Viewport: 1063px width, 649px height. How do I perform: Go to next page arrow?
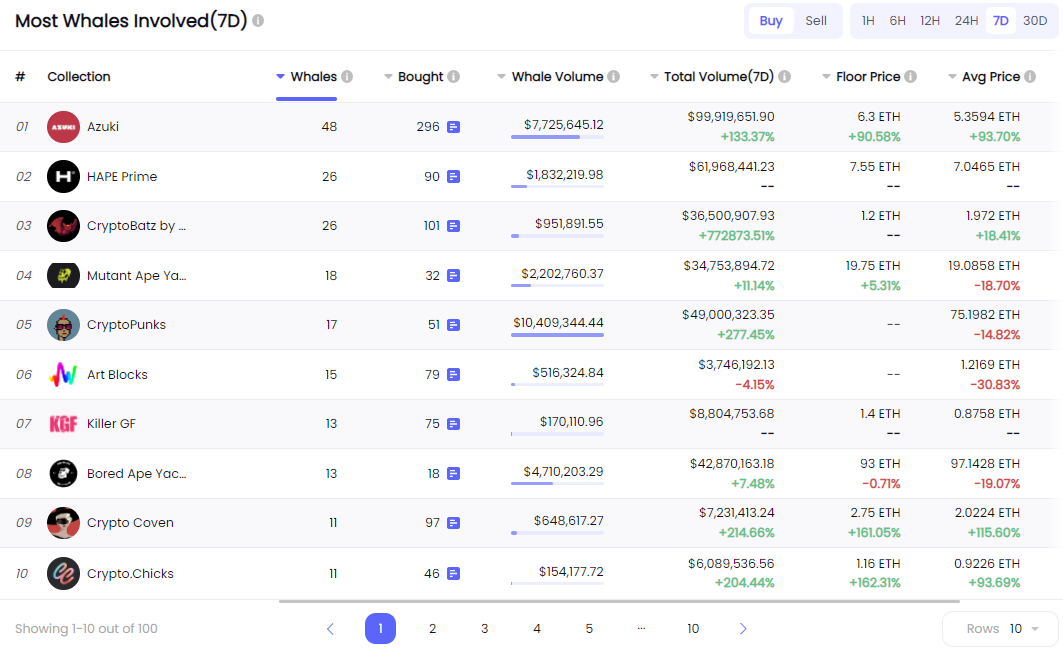743,629
